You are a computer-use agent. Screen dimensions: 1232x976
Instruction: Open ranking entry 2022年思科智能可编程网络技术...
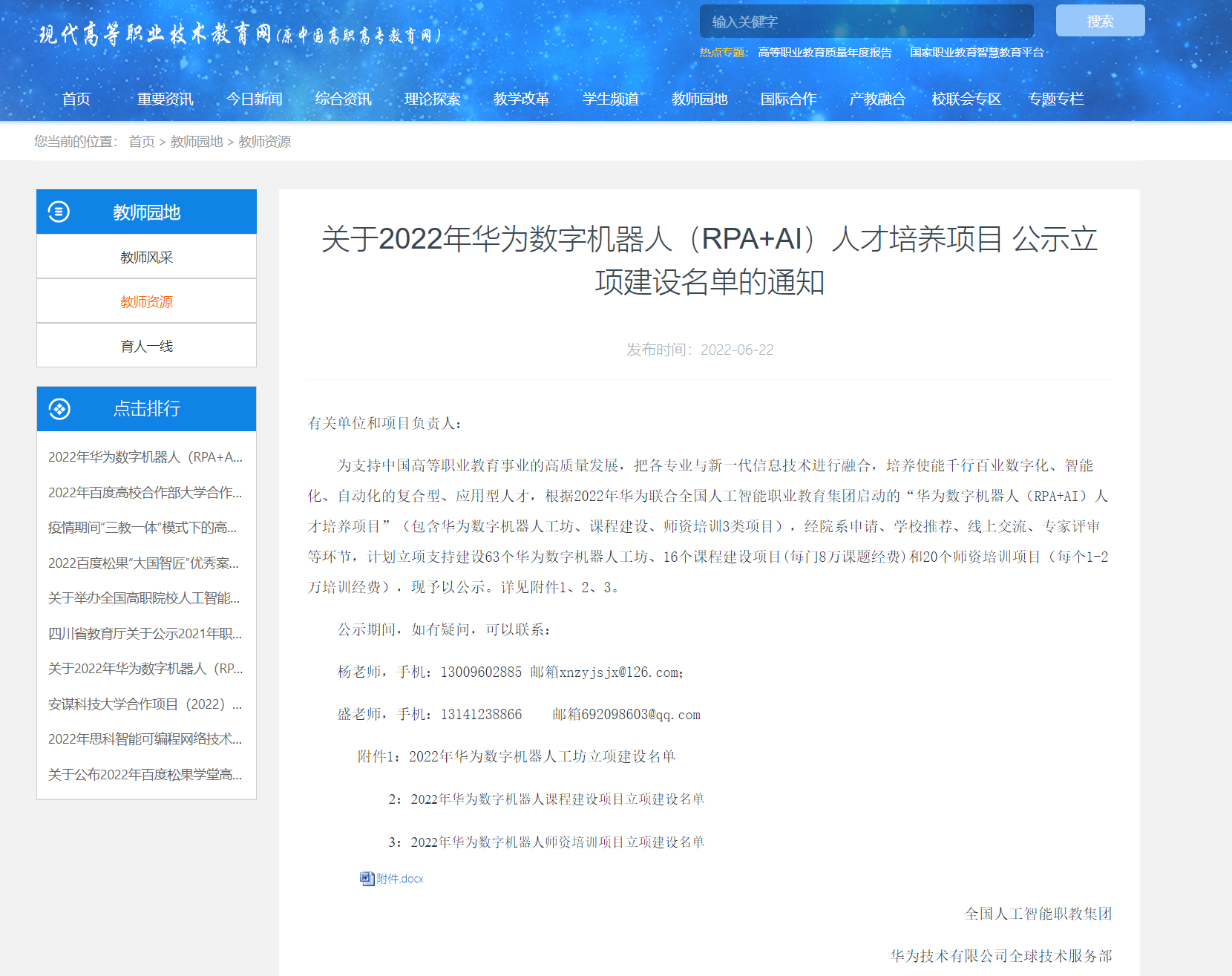click(x=145, y=739)
